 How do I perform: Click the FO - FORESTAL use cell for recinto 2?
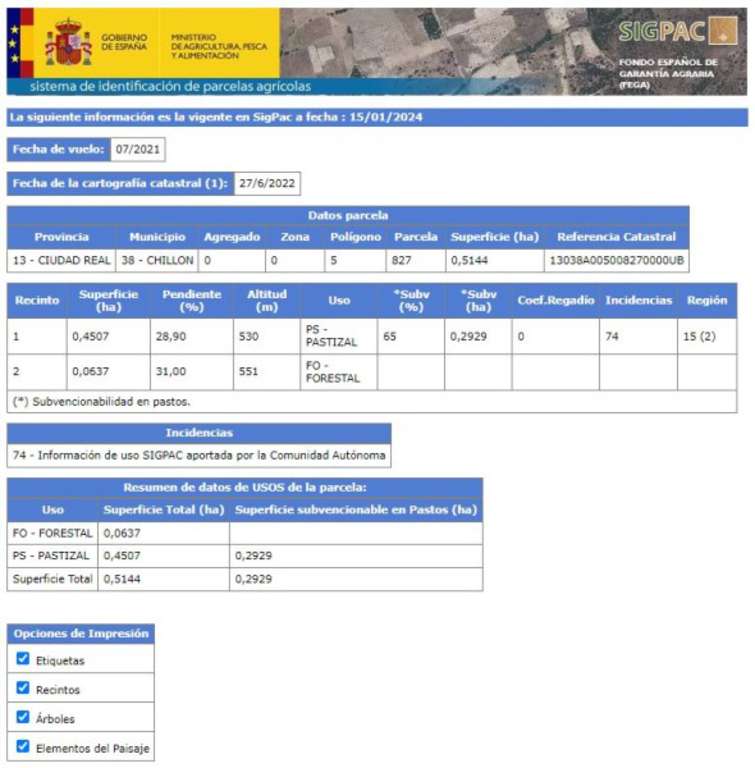pos(326,372)
